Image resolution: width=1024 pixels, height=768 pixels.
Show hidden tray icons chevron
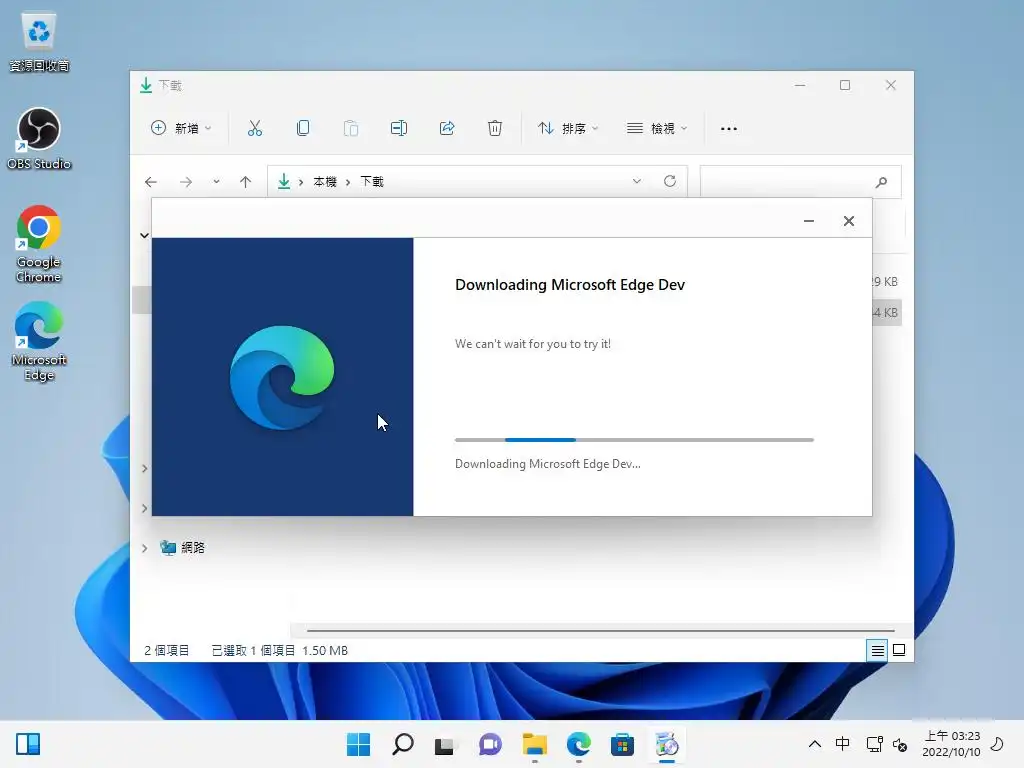(815, 744)
